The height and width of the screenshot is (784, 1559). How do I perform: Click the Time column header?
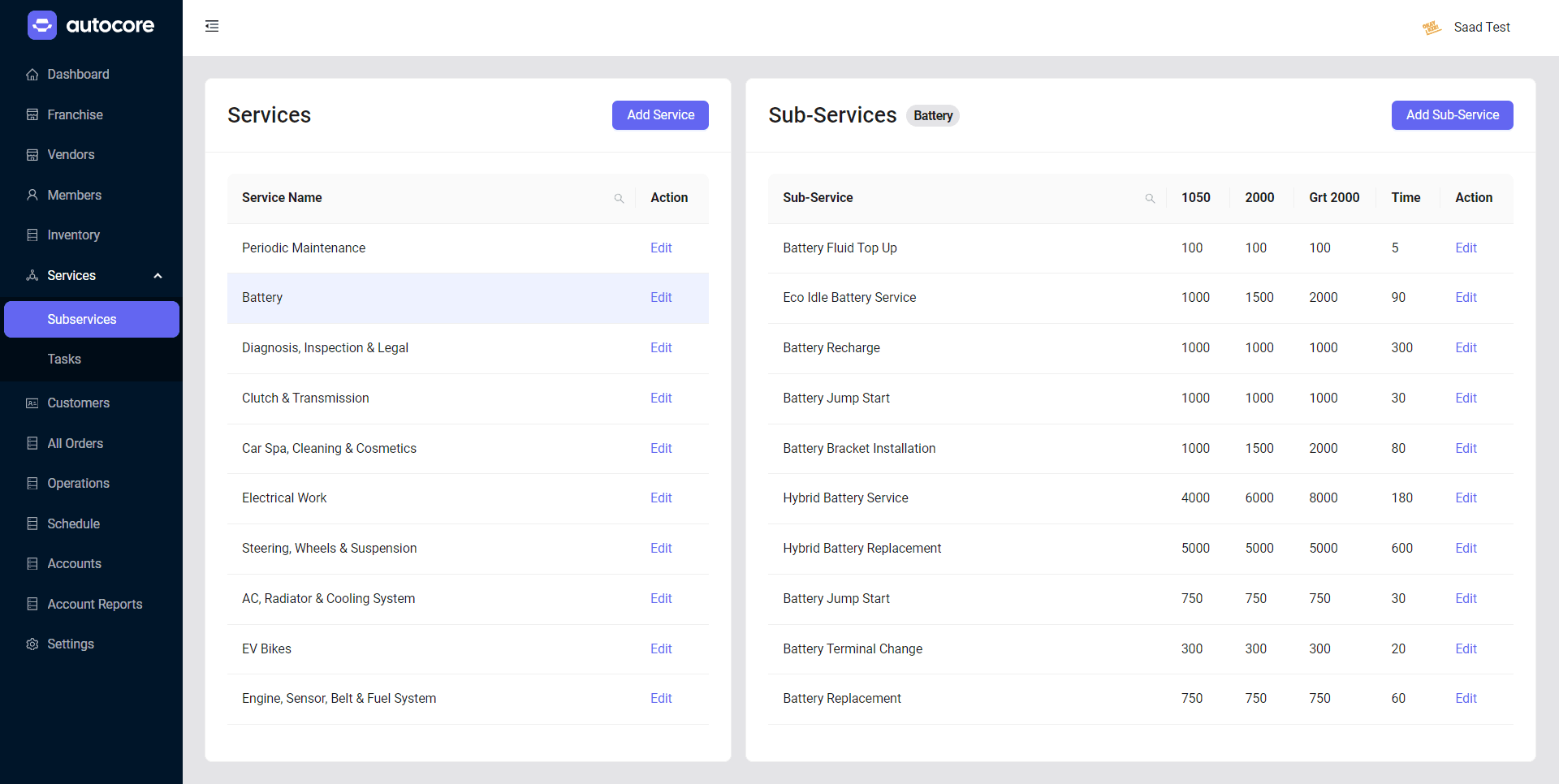[1406, 198]
